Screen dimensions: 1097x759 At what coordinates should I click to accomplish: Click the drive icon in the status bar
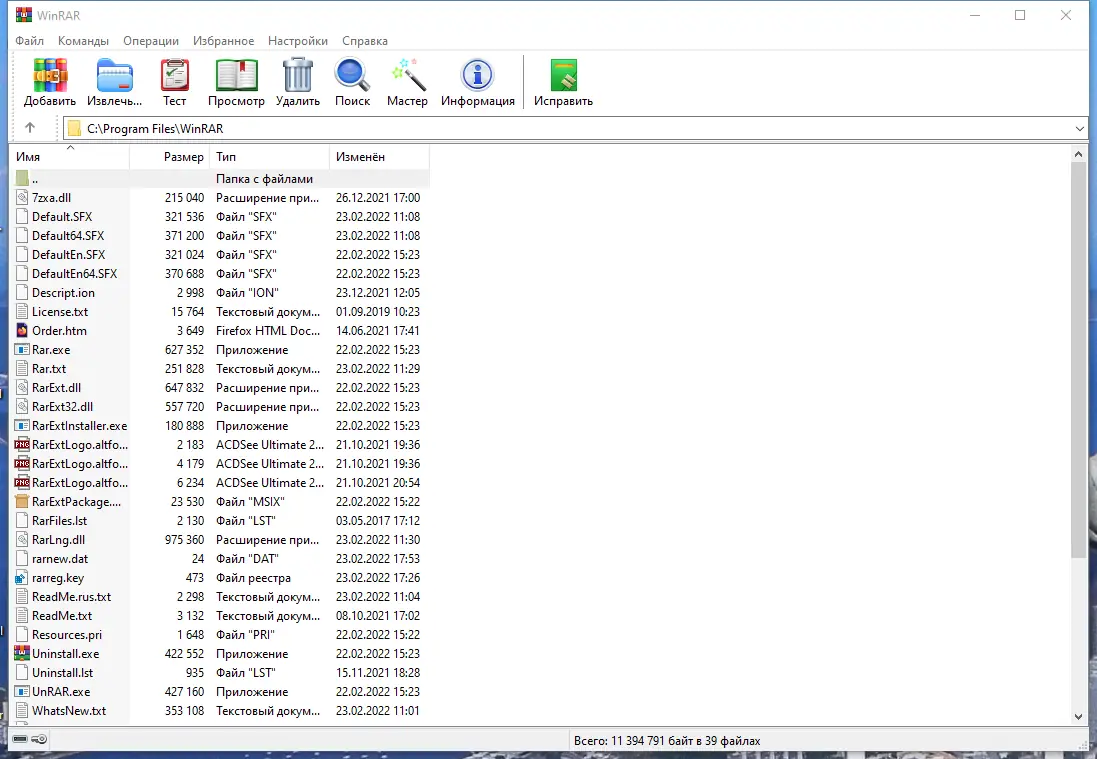pyautogui.click(x=20, y=739)
